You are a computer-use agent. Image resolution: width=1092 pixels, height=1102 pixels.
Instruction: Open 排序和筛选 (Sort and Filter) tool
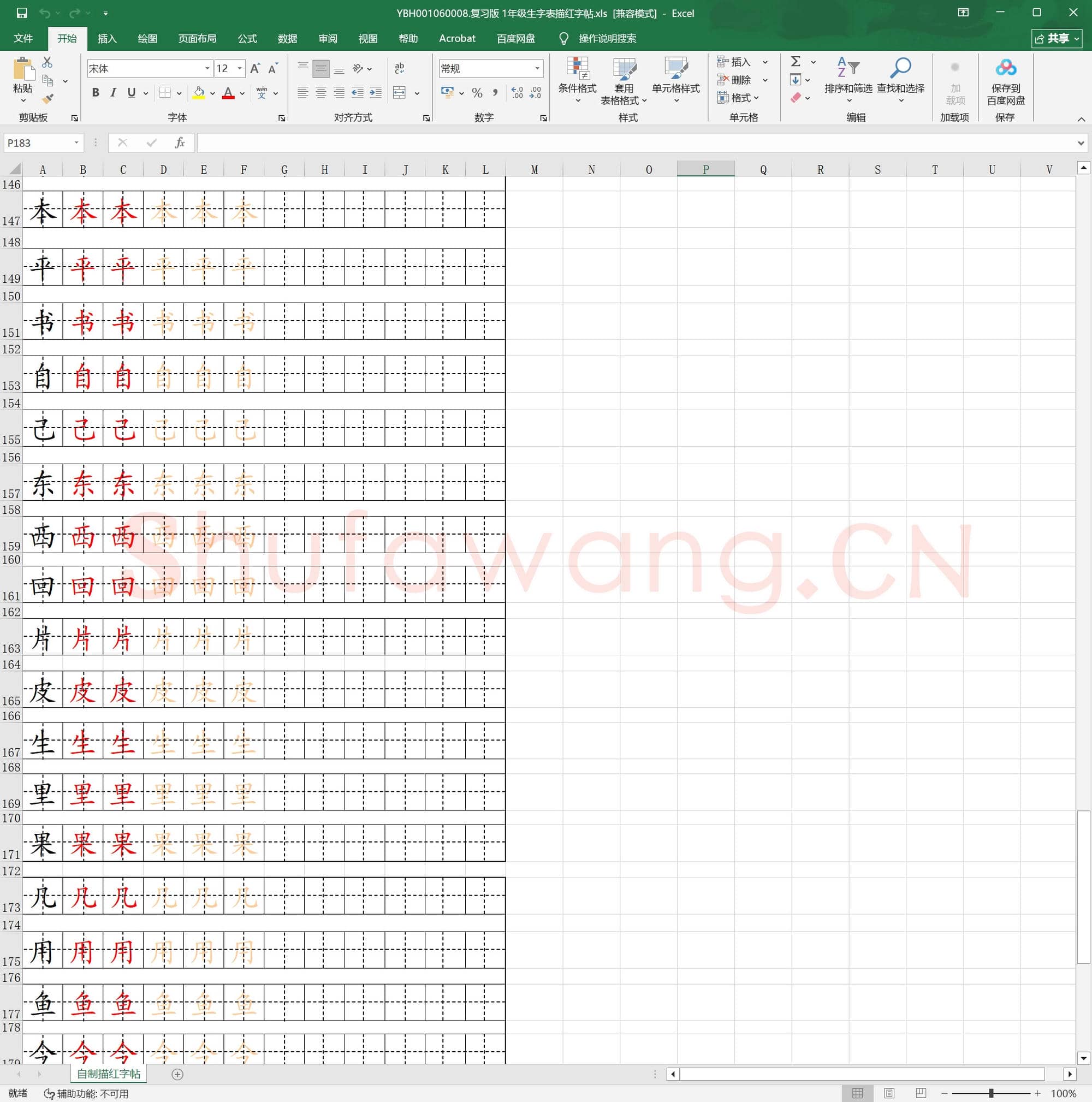coord(848,78)
